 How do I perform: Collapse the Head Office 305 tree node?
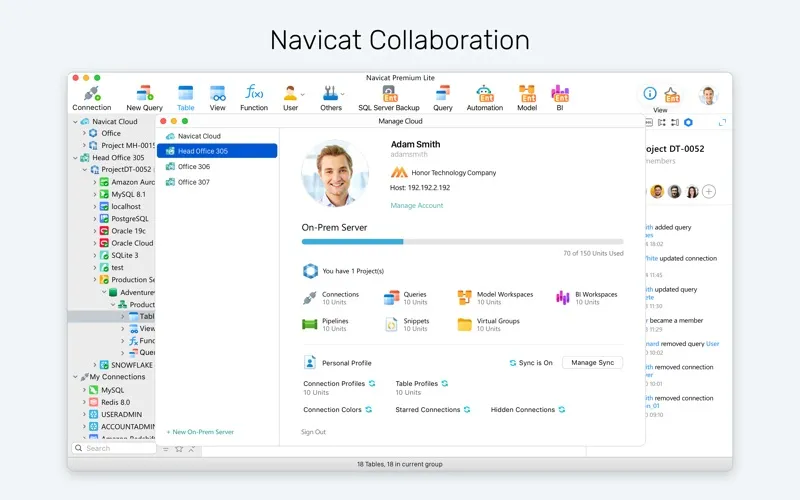pyautogui.click(x=75, y=158)
